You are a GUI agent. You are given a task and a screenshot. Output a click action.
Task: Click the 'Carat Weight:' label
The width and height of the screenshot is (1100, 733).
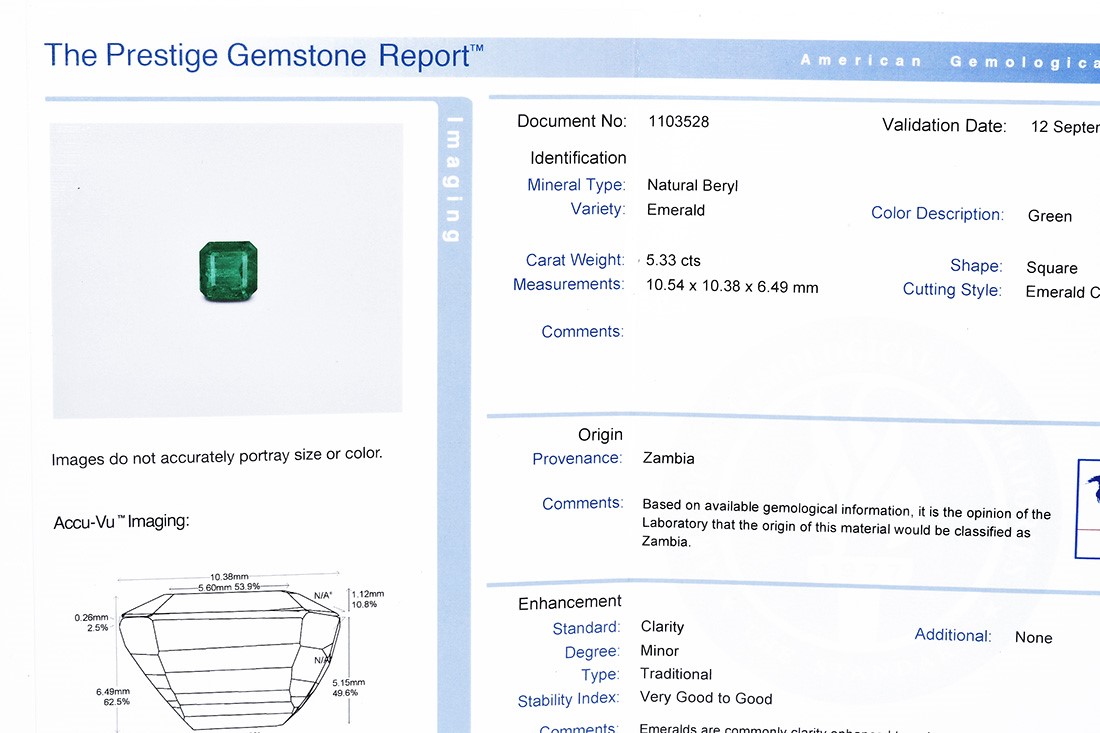(x=575, y=260)
